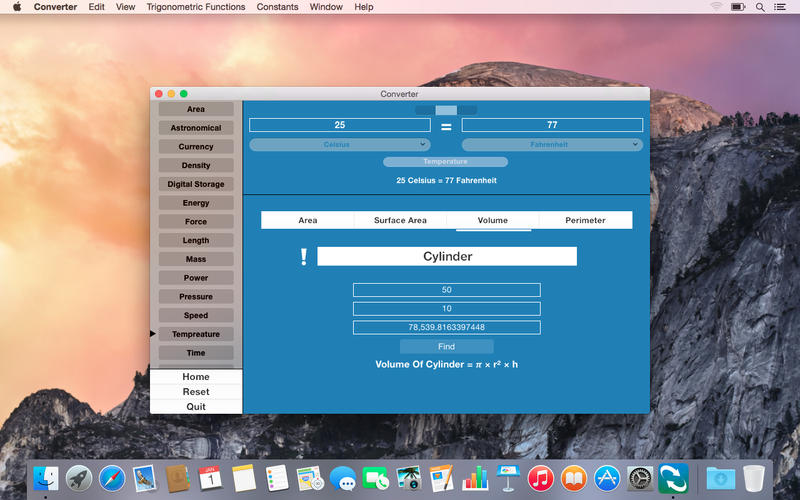Click Quit in the sidebar footer
Viewport: 800px width, 500px height.
(196, 407)
